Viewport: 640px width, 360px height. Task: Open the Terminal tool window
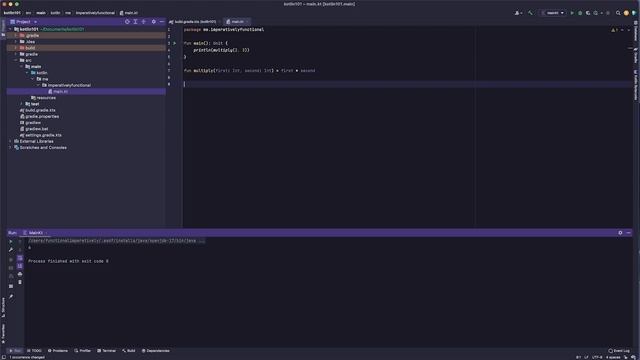pos(107,351)
